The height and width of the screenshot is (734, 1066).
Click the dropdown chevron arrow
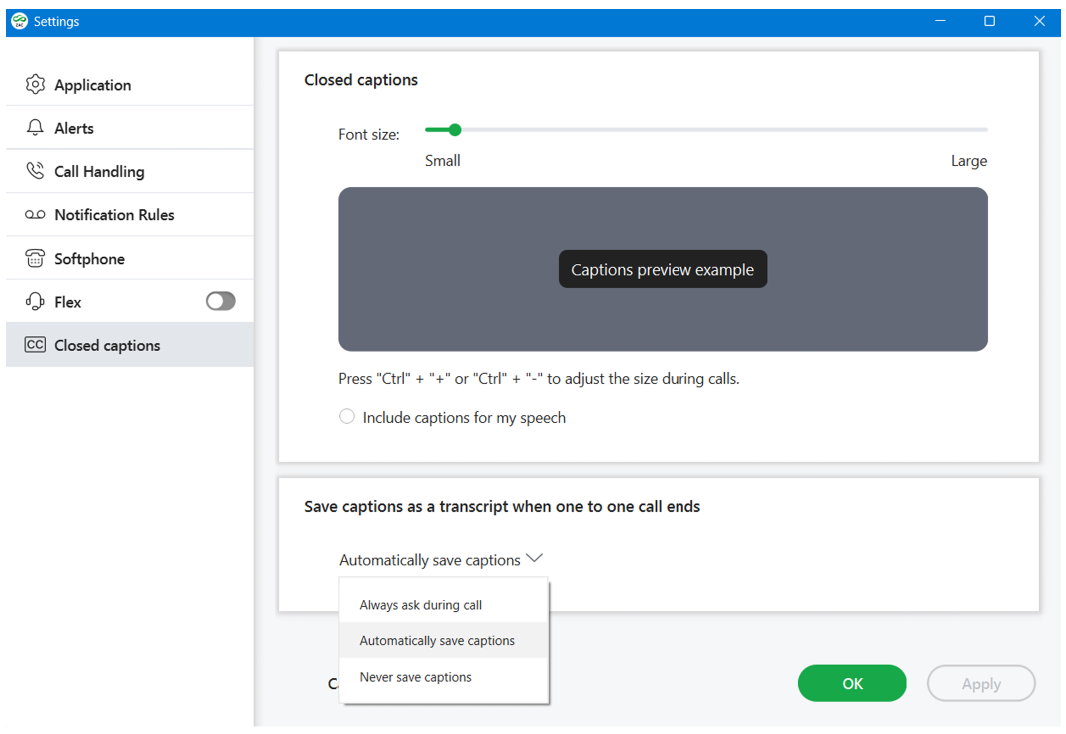click(x=534, y=558)
